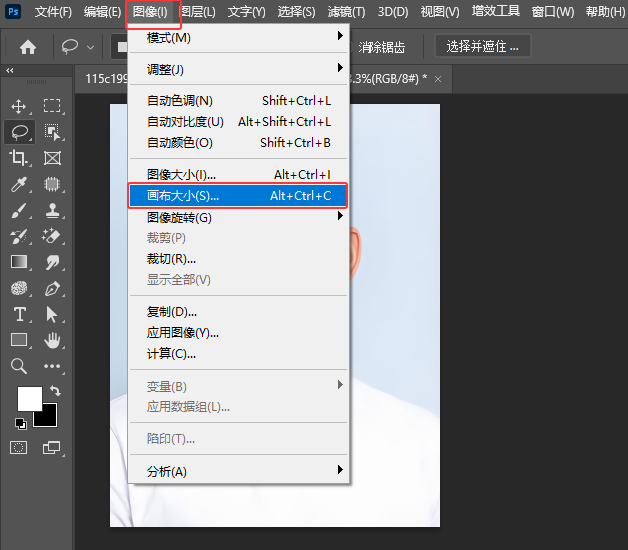Choose 复制(D)... menu item

click(239, 312)
